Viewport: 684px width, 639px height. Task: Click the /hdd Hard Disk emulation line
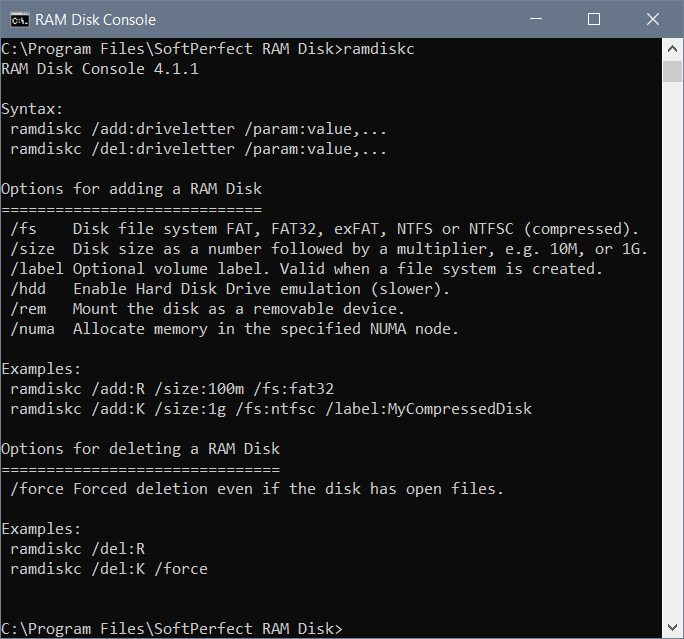230,289
